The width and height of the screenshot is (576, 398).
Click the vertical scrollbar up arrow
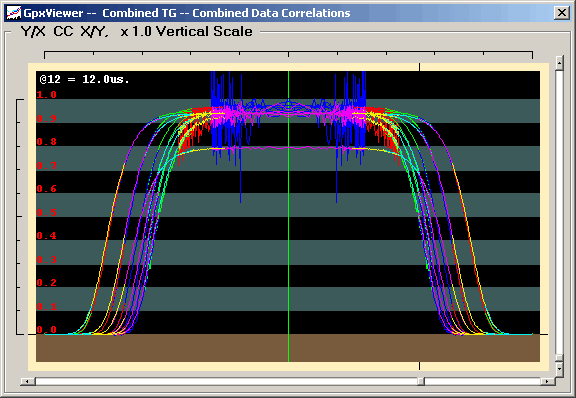559,63
